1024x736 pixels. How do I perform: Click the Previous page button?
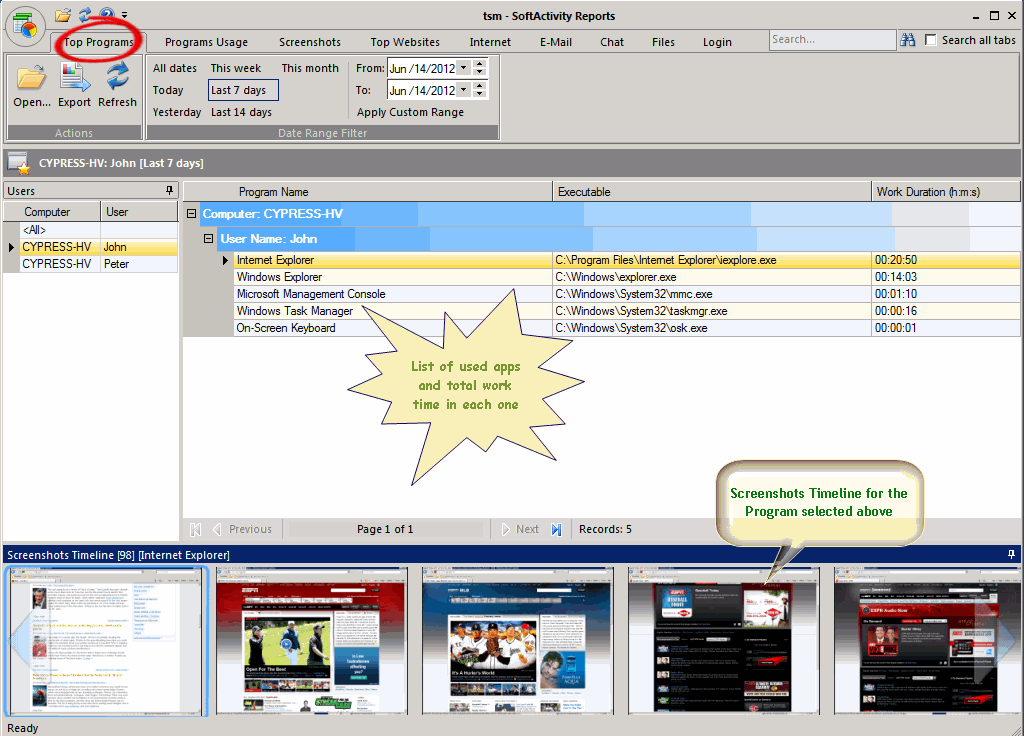[x=243, y=530]
